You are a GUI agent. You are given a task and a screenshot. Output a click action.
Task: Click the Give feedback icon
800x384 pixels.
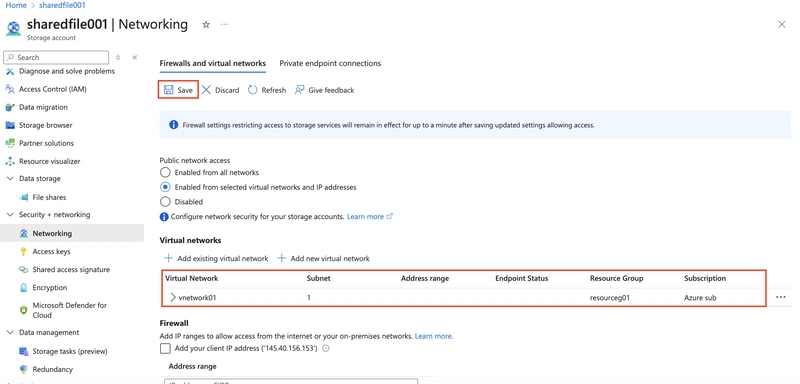click(299, 90)
